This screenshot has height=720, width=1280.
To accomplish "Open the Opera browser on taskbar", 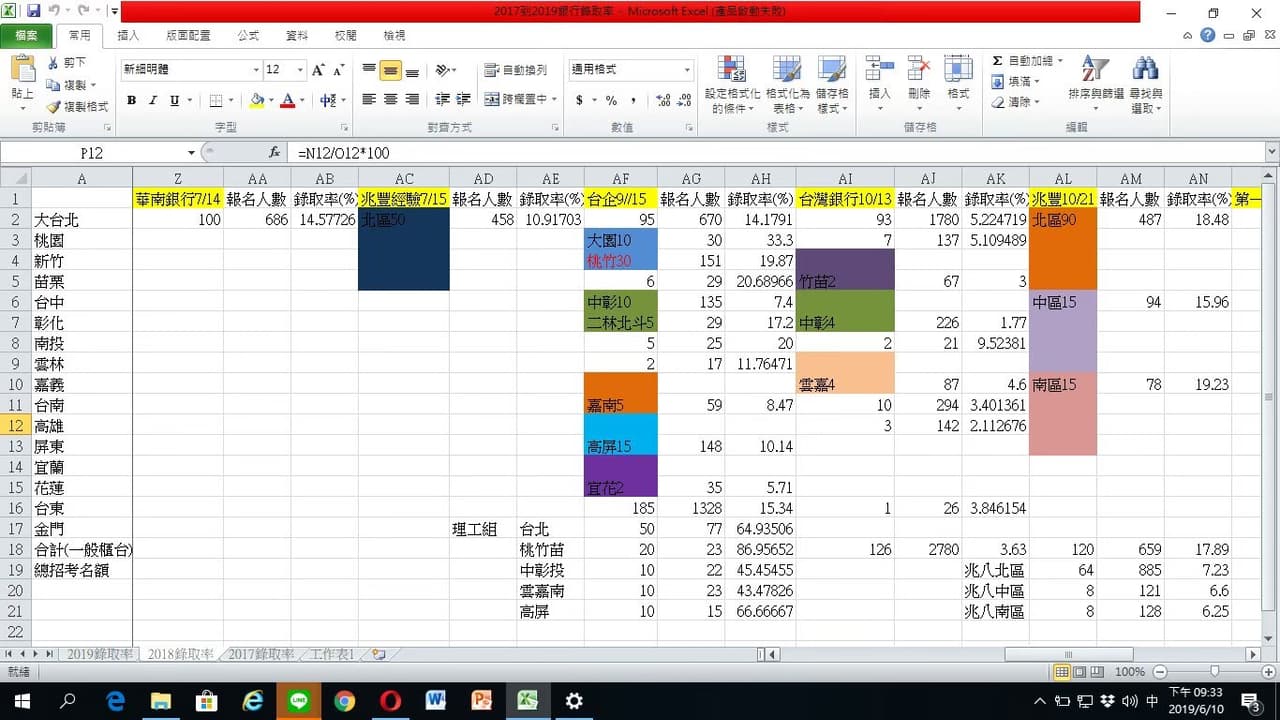I will pos(390,701).
